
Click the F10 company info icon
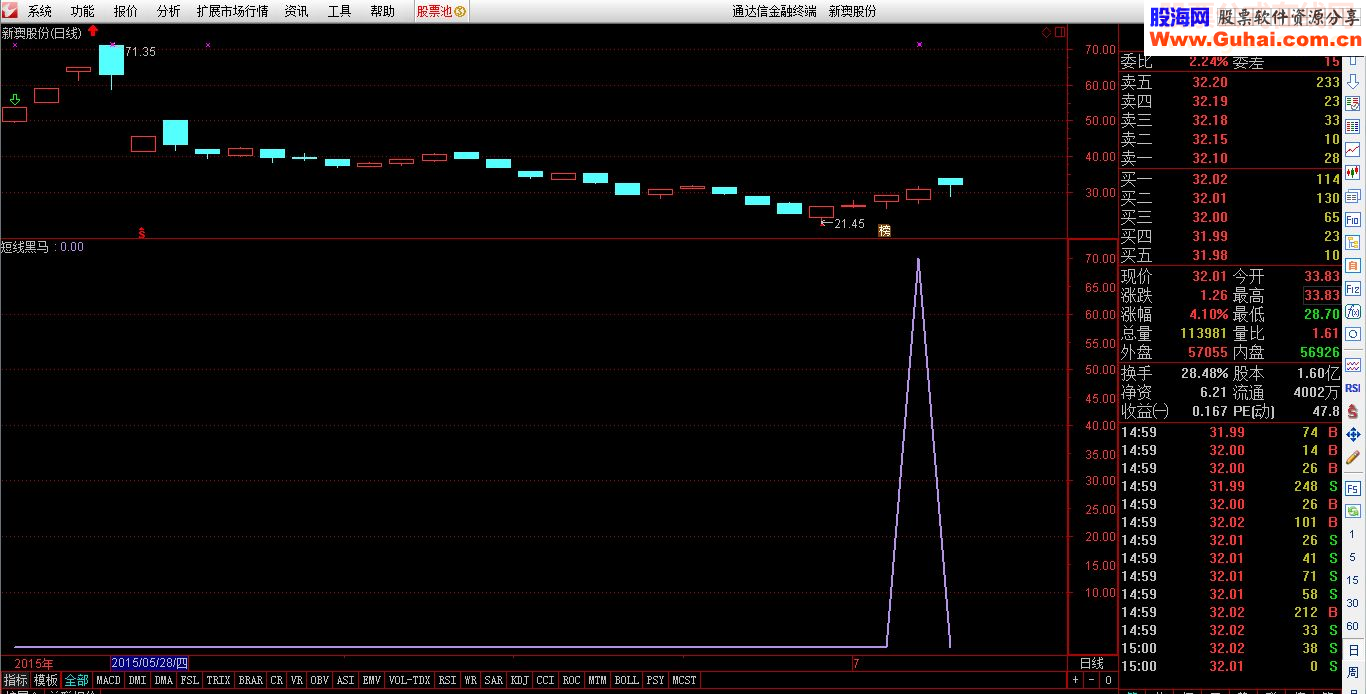click(x=1353, y=218)
